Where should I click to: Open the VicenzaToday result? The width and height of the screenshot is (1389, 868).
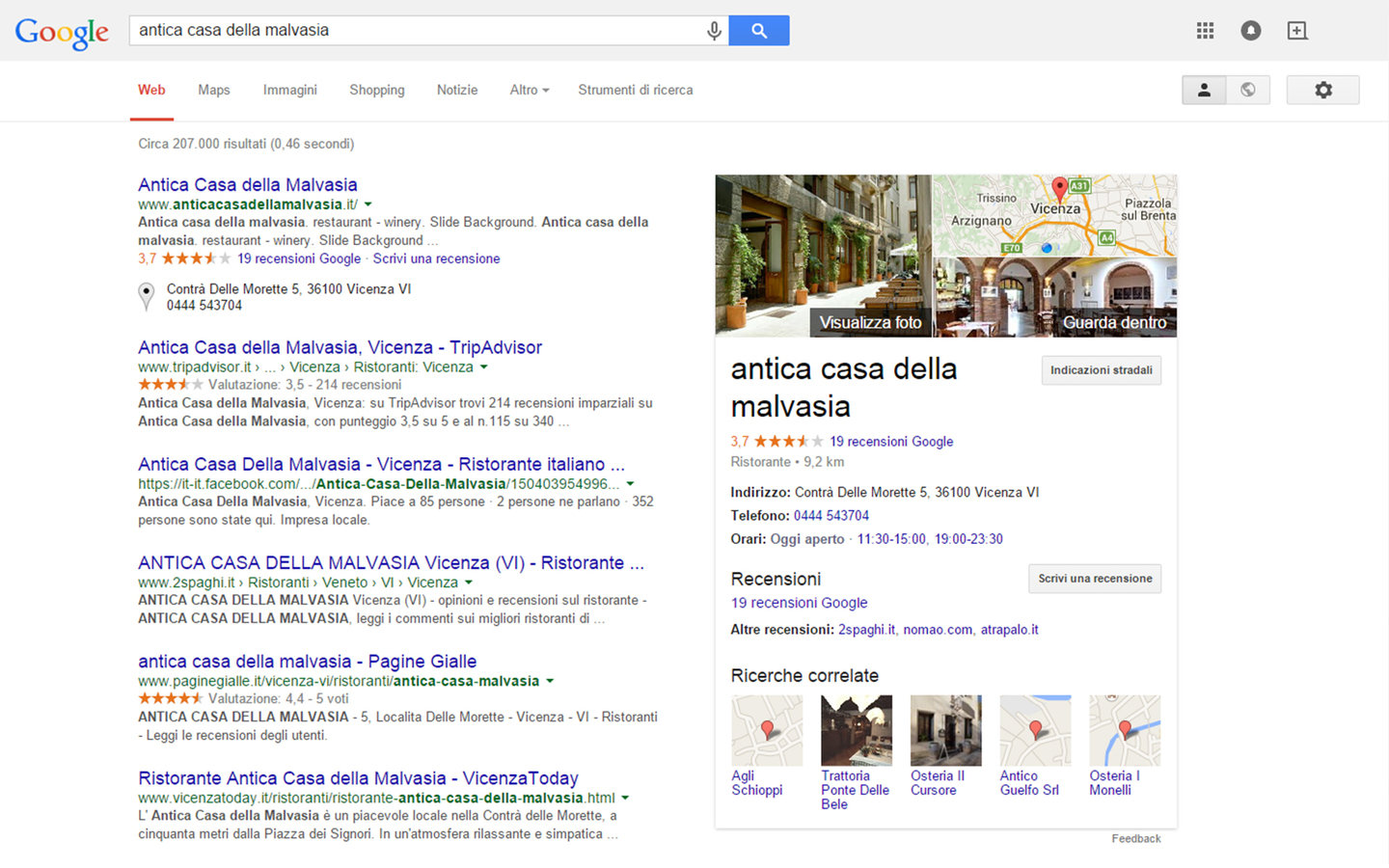(x=358, y=778)
